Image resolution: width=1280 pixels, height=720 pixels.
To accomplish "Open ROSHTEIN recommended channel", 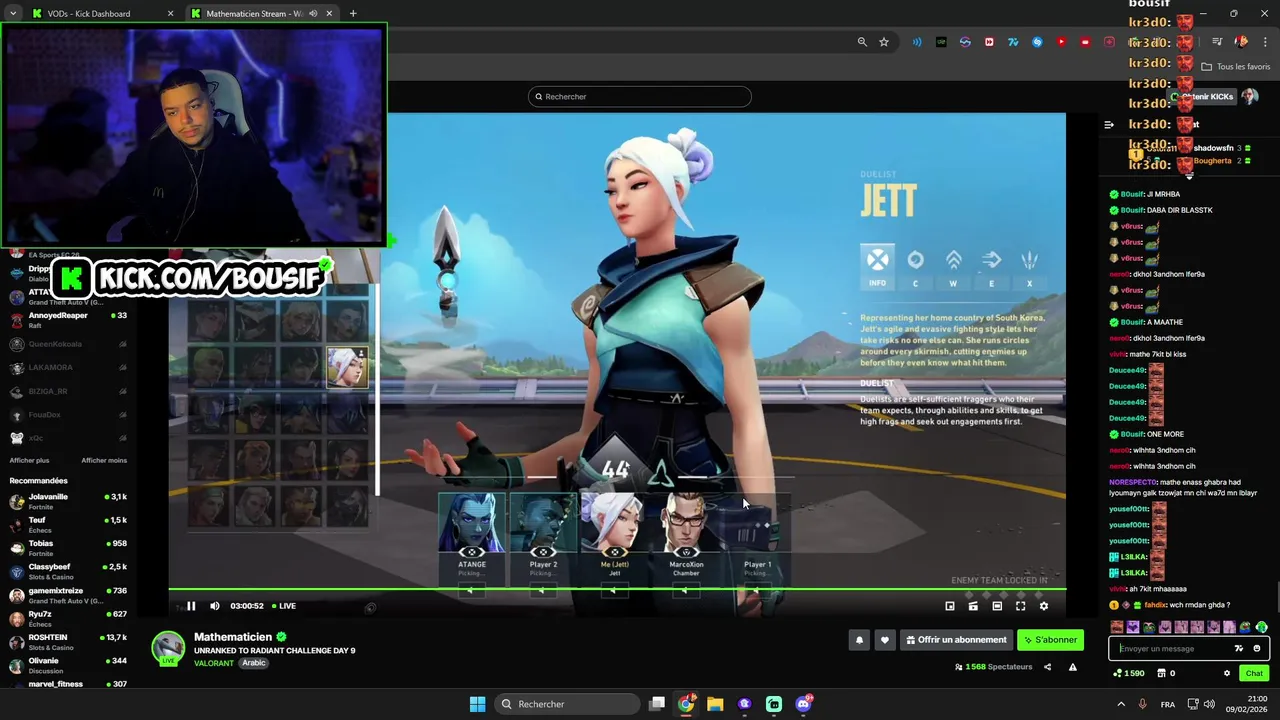I will coord(68,641).
